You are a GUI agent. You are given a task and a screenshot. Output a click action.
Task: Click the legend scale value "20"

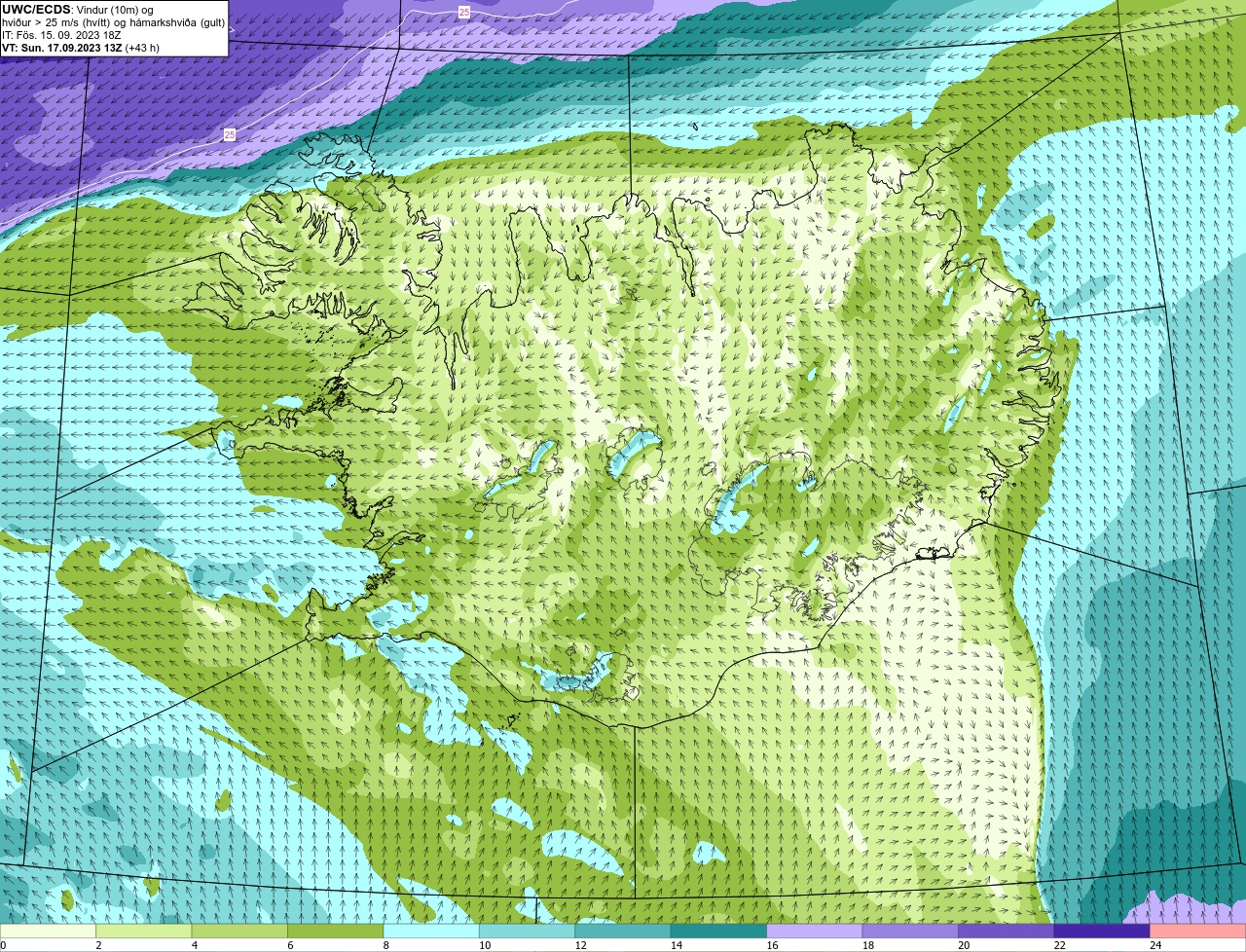point(964,945)
